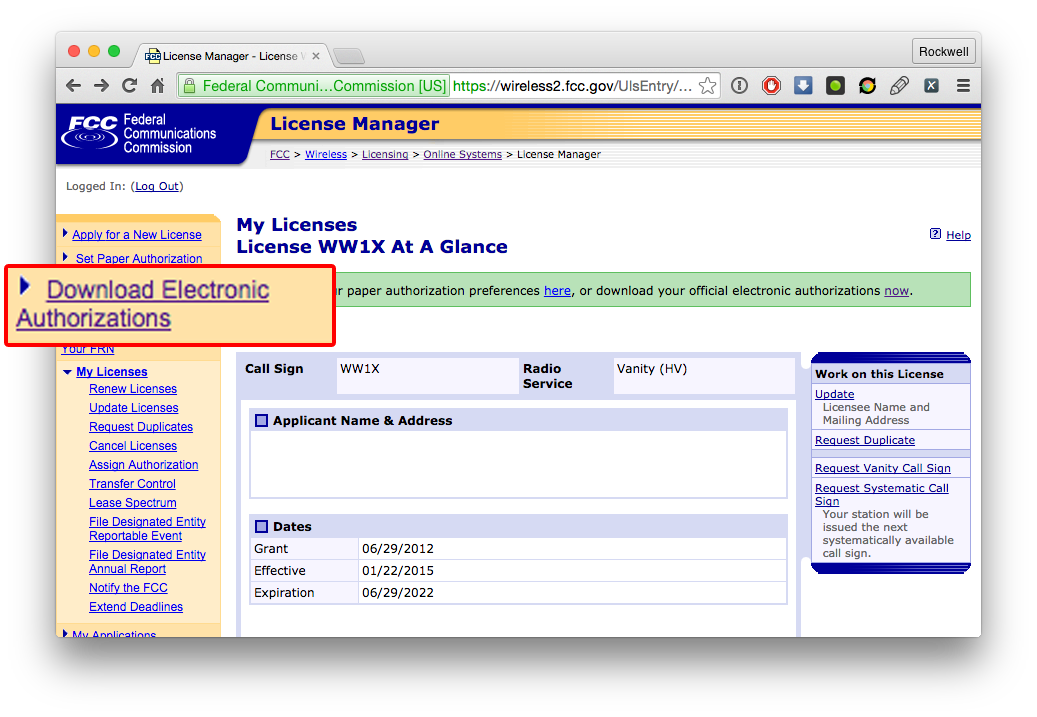This screenshot has width=1037, height=717.
Task: Open the Chrome hamburger menu
Action: point(963,86)
